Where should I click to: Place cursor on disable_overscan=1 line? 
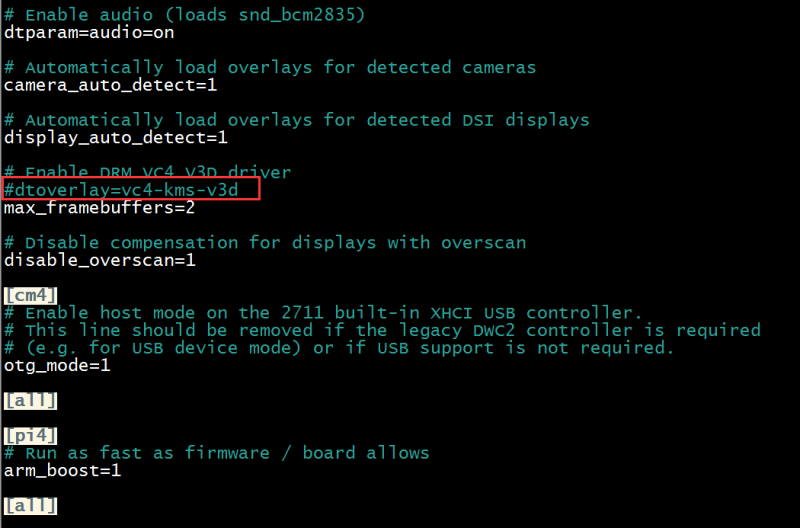click(x=99, y=260)
